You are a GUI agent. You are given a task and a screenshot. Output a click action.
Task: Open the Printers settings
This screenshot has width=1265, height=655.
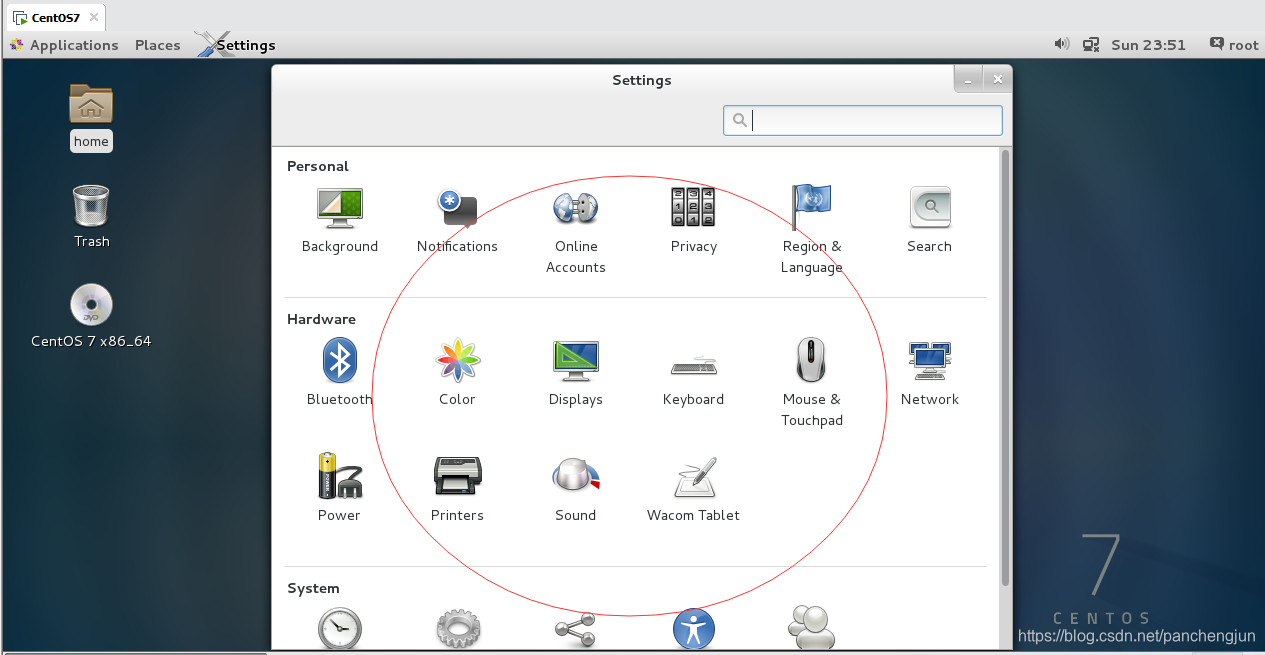click(457, 488)
